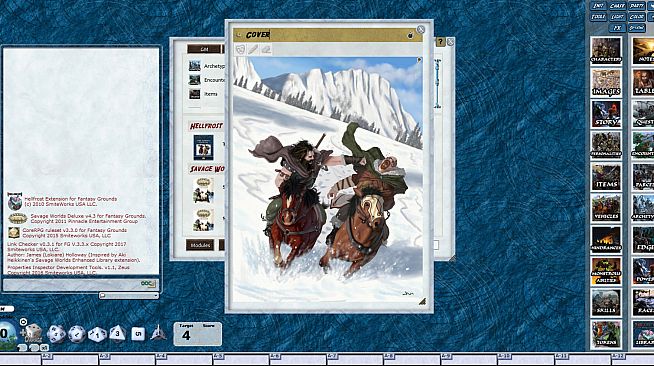Click the Chase button at top right

(617, 6)
